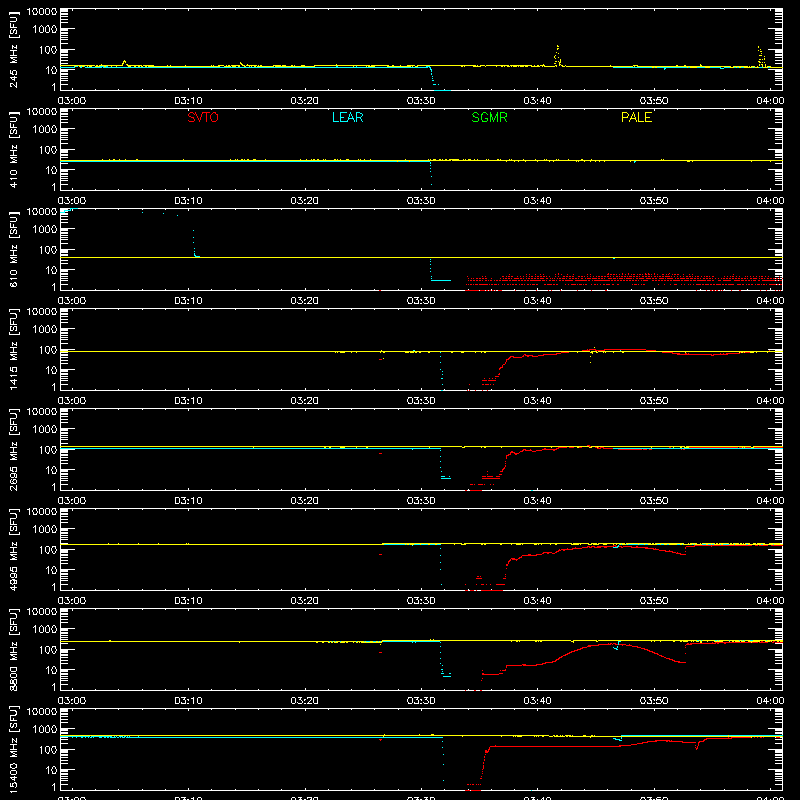Click 03:30 tick label under 610 MHz plot
The width and height of the screenshot is (800, 800).
point(421,301)
